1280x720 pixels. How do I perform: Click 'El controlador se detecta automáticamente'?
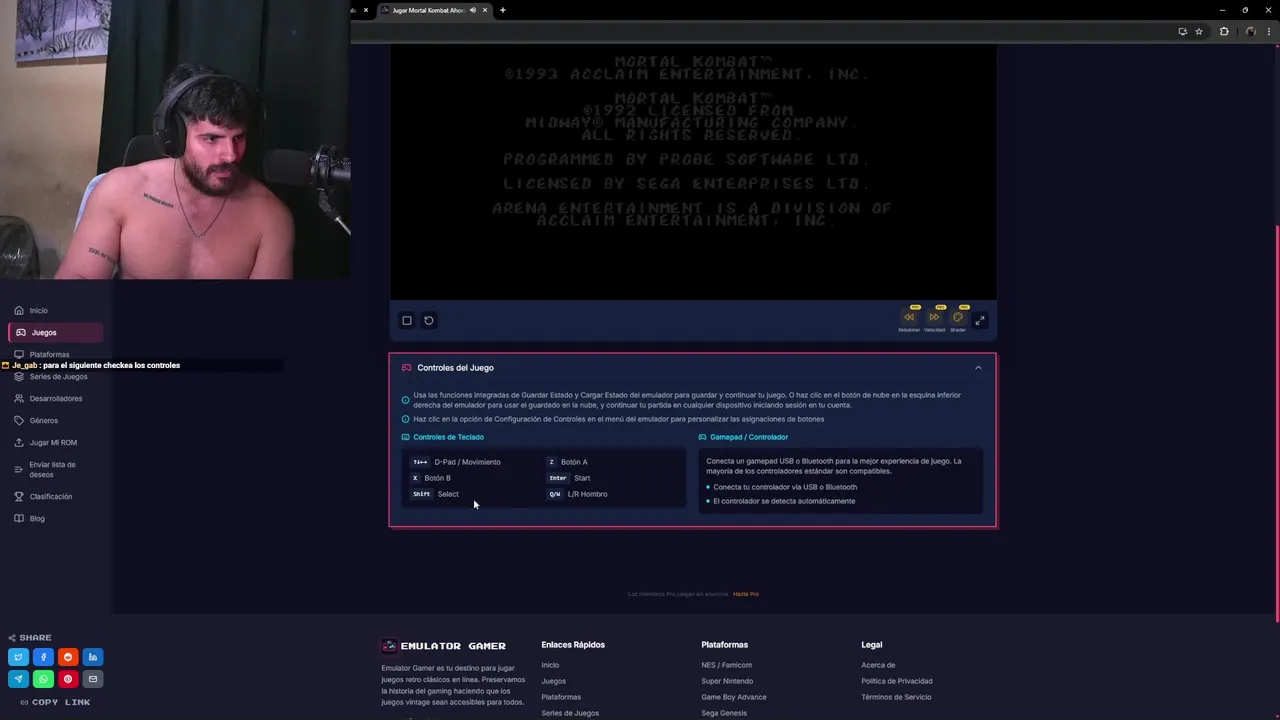[x=783, y=501]
